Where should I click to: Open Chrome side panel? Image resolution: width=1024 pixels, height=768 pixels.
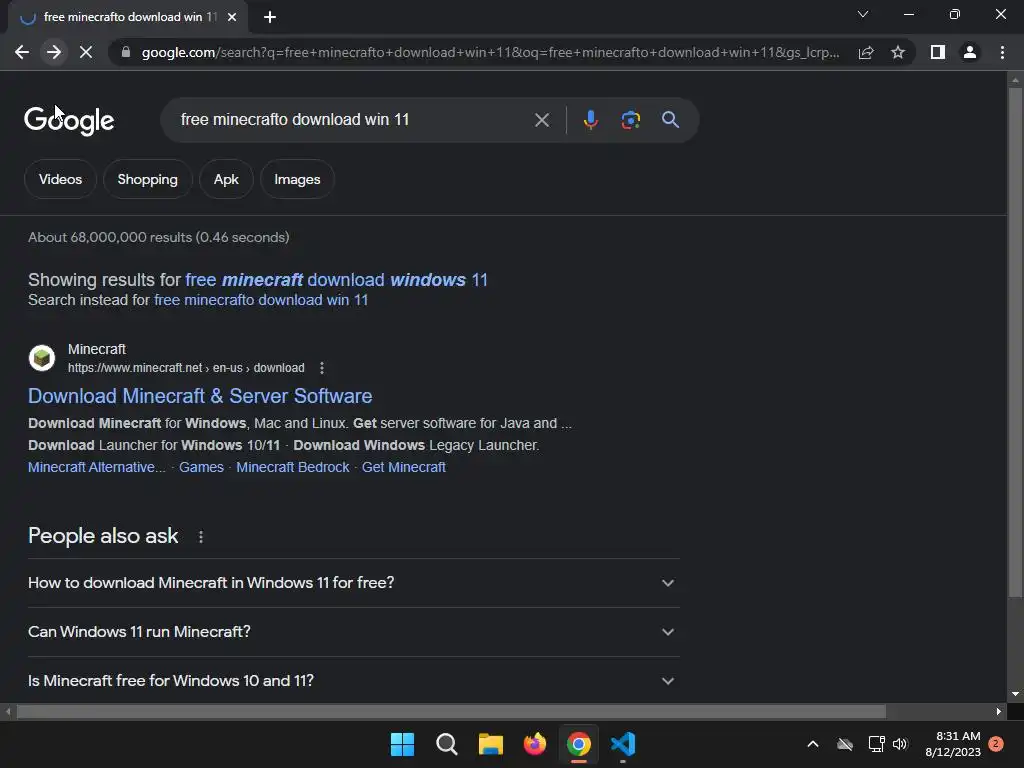pyautogui.click(x=938, y=52)
